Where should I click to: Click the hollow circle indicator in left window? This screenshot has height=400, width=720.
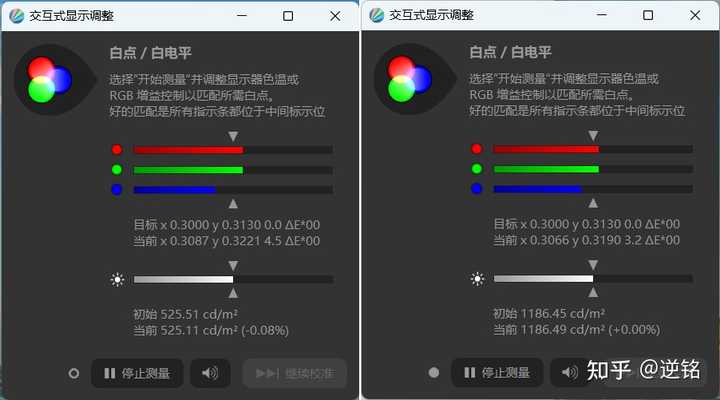(x=73, y=373)
